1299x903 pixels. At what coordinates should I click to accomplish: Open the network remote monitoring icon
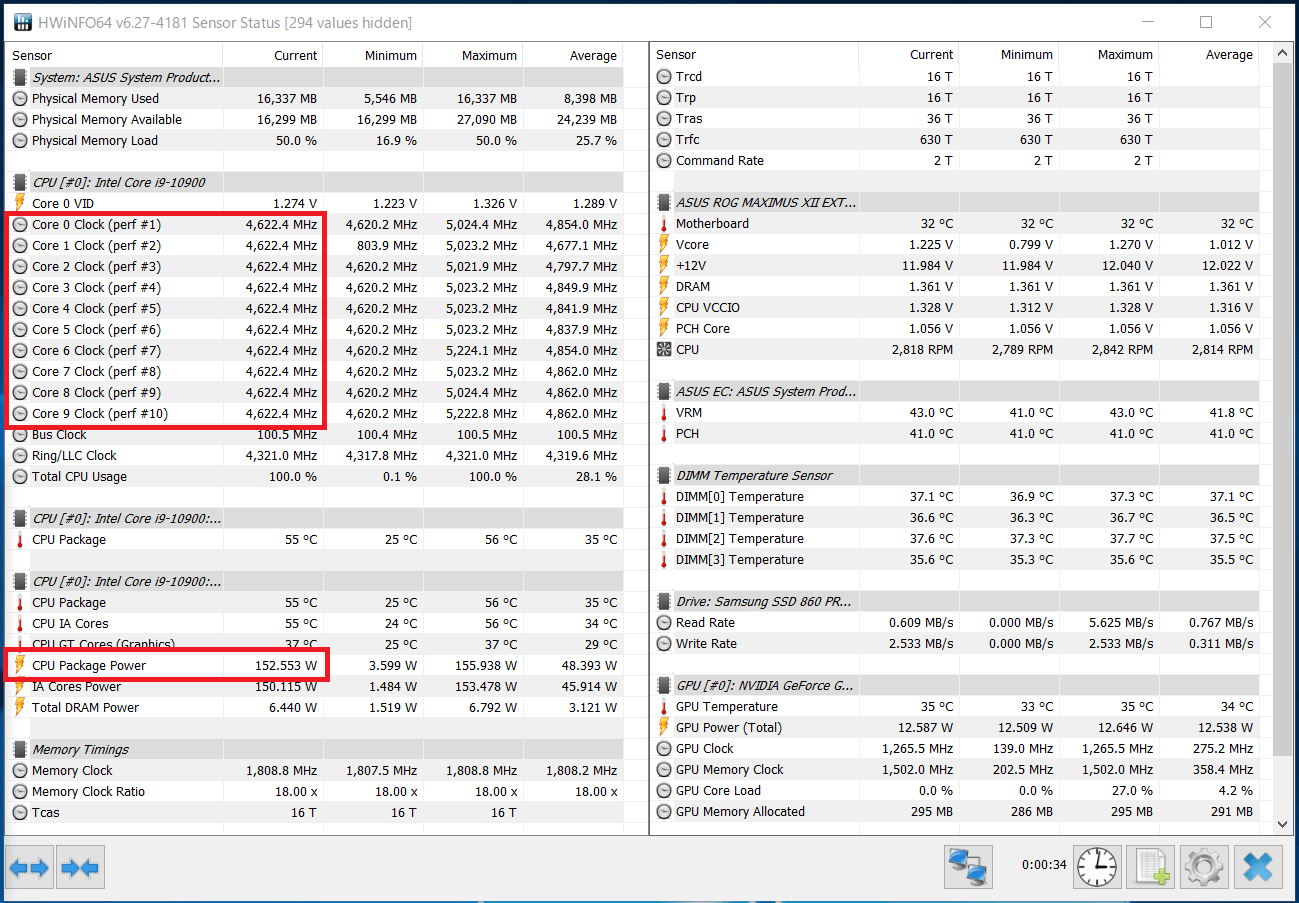point(968,867)
